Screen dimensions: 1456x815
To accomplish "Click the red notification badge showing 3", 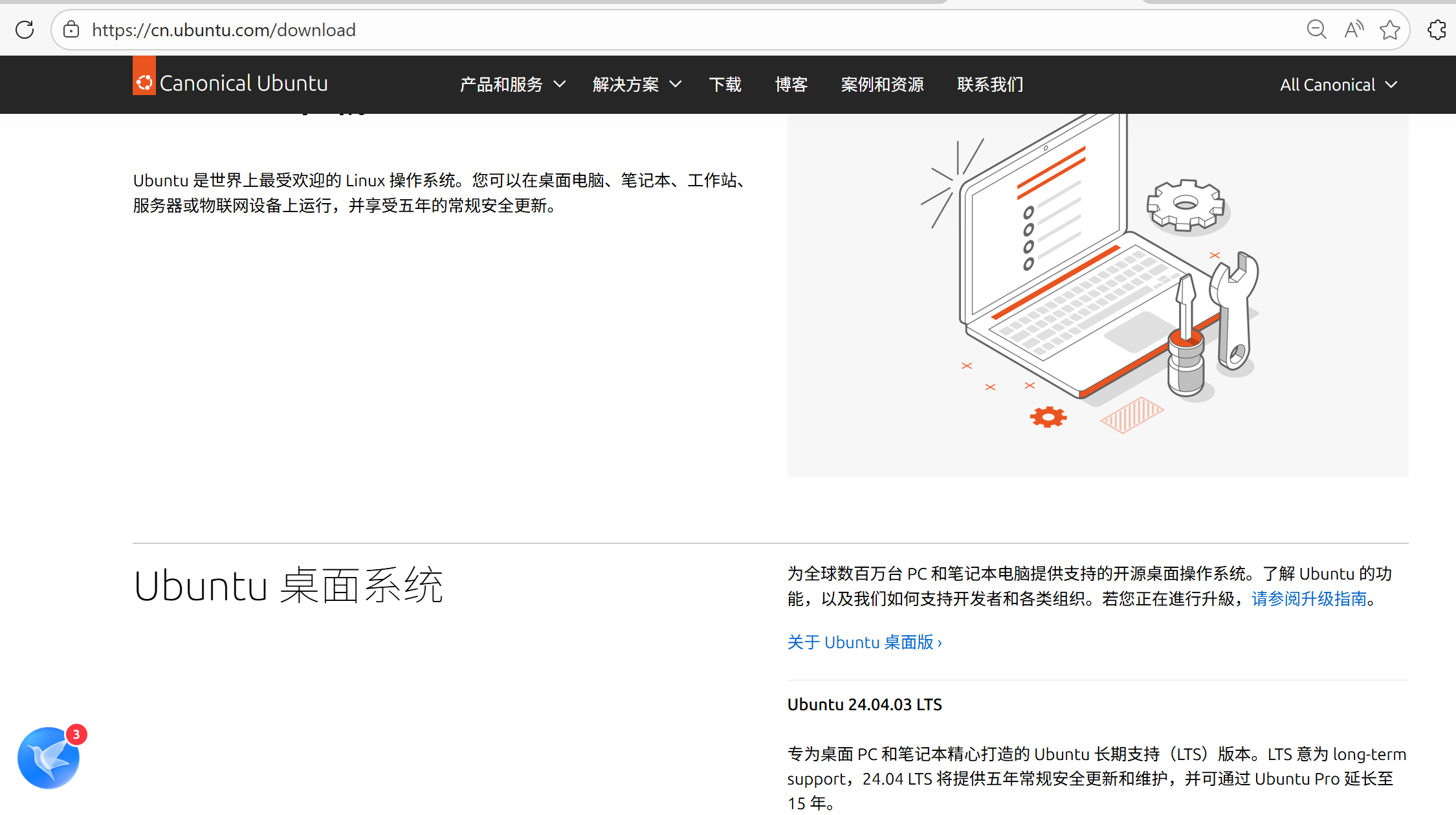I will pos(76,734).
